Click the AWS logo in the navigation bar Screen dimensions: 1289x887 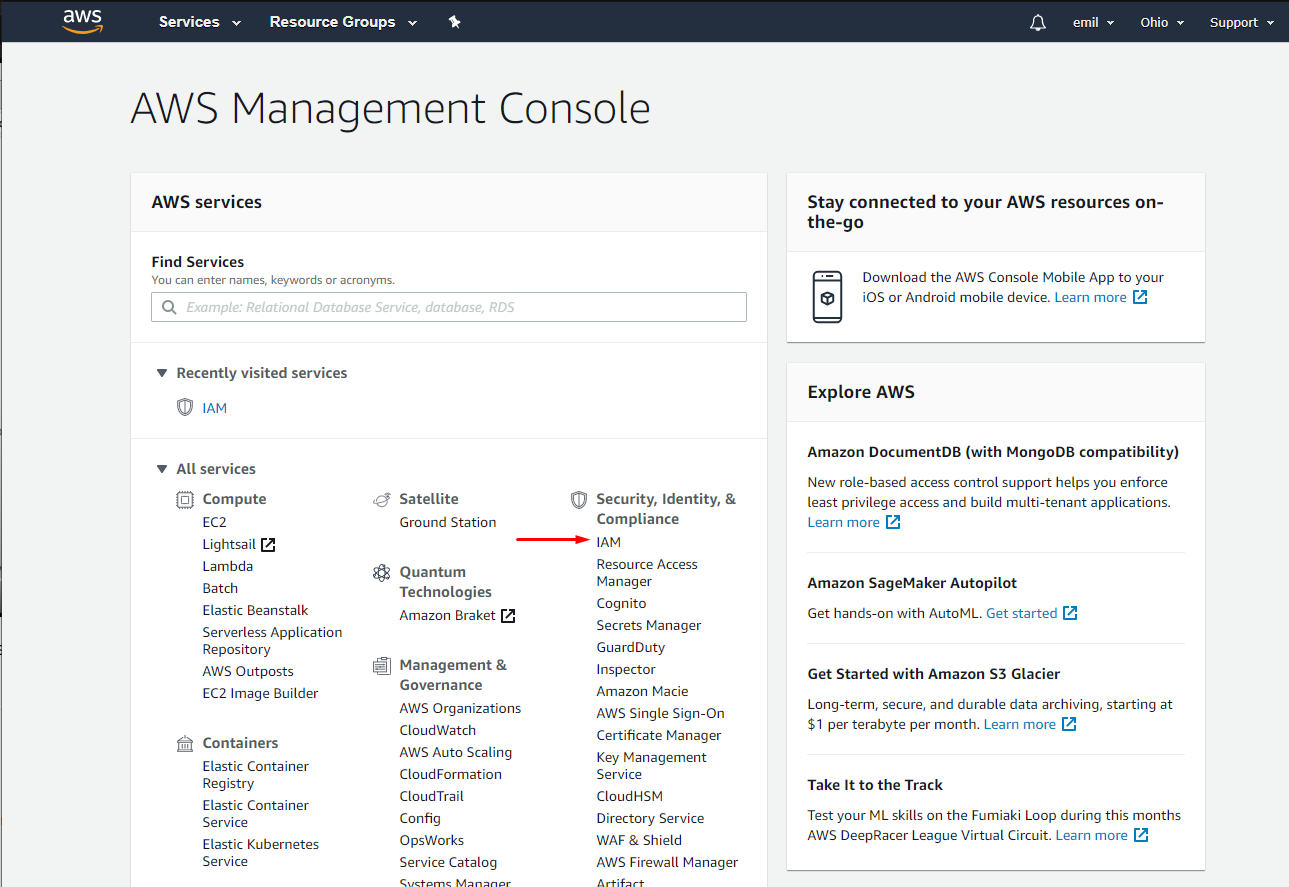coord(82,21)
